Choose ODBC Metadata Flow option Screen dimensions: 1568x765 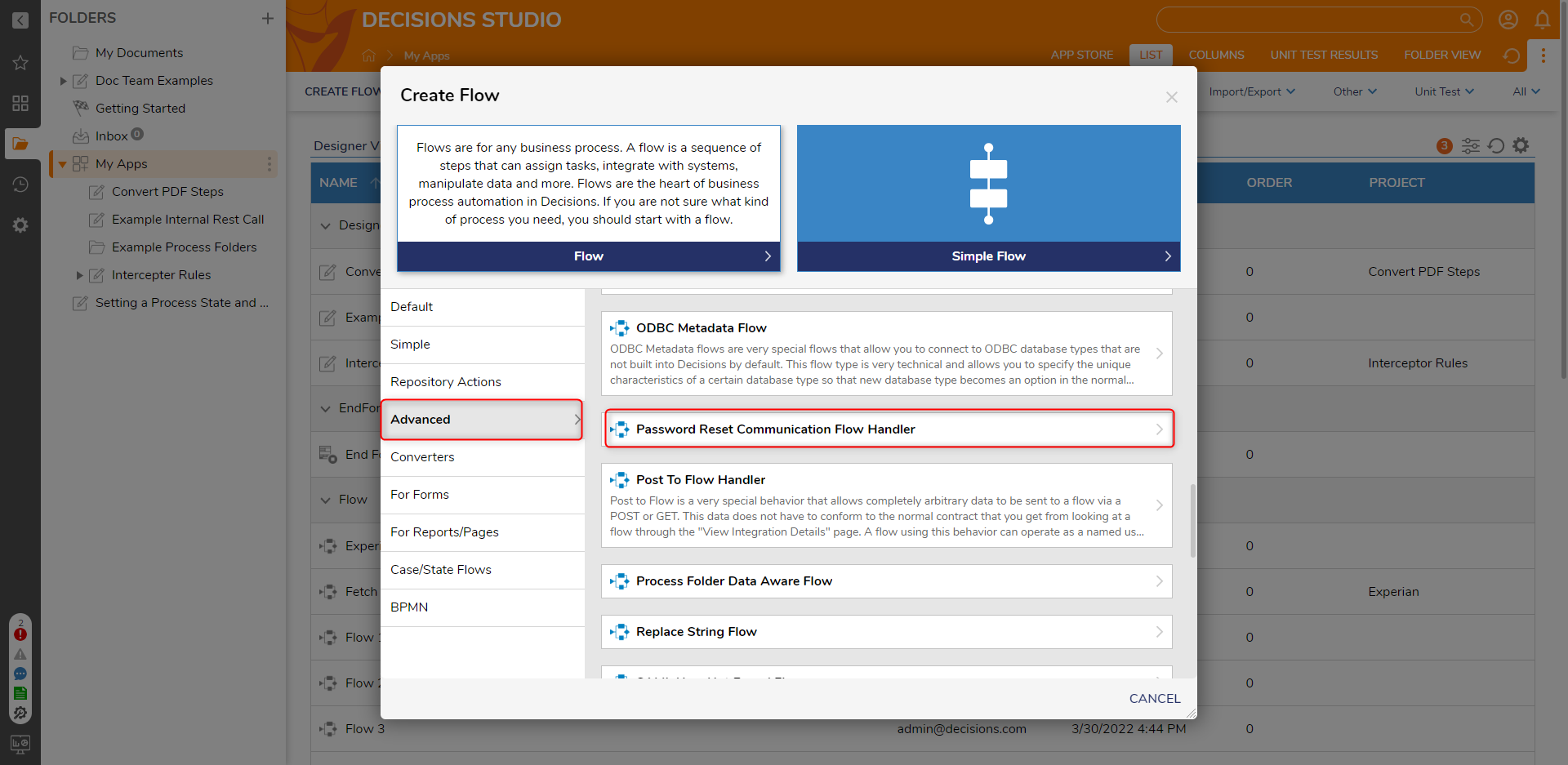pyautogui.click(x=887, y=354)
